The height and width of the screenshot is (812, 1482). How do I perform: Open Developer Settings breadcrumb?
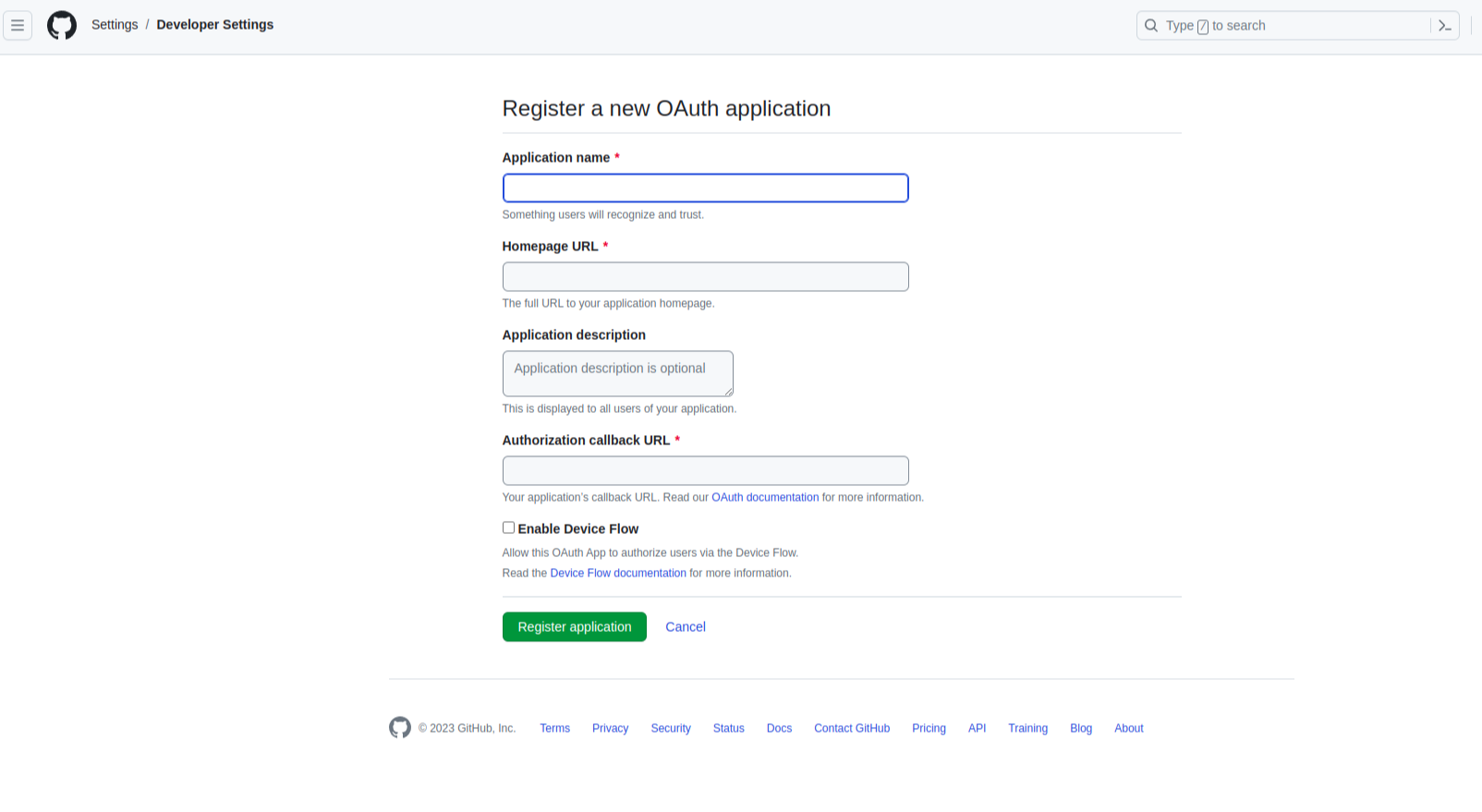pos(215,25)
